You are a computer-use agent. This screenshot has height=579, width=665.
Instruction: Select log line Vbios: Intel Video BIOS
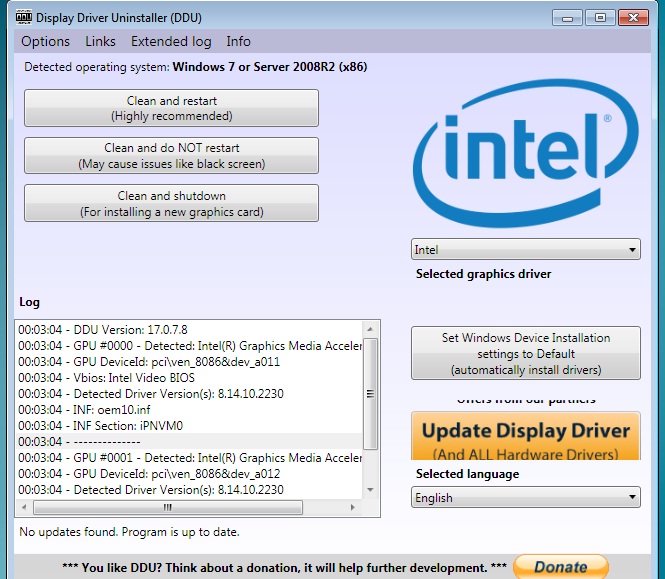coord(190,378)
